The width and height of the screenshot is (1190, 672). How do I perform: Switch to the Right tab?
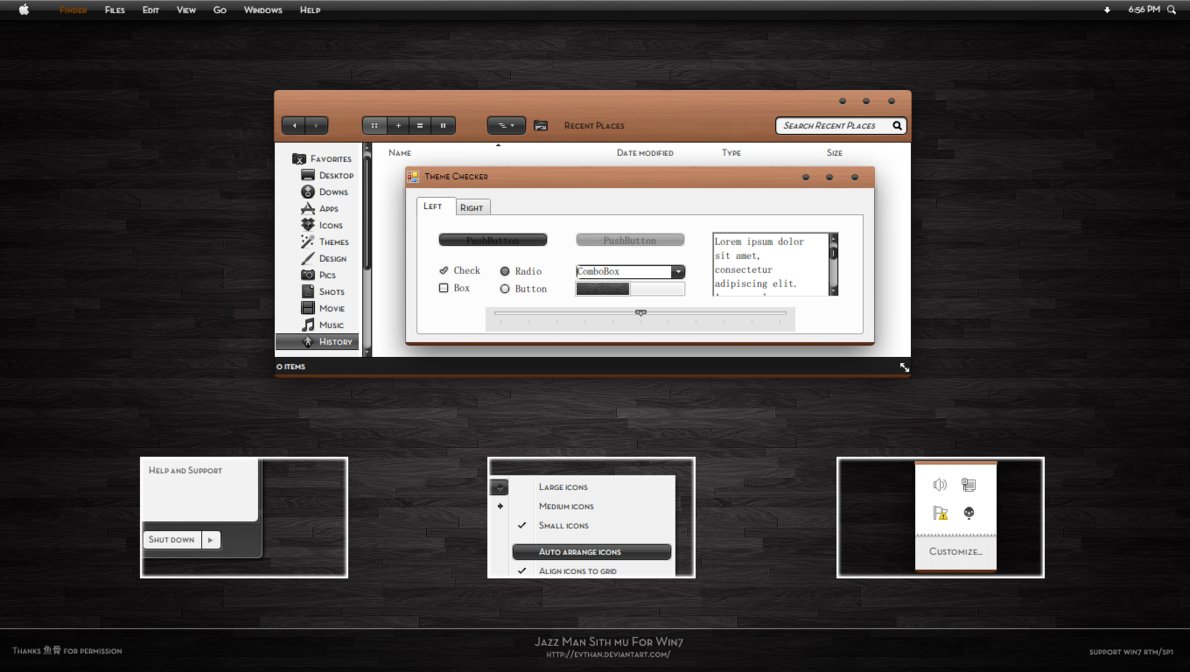pyautogui.click(x=472, y=208)
